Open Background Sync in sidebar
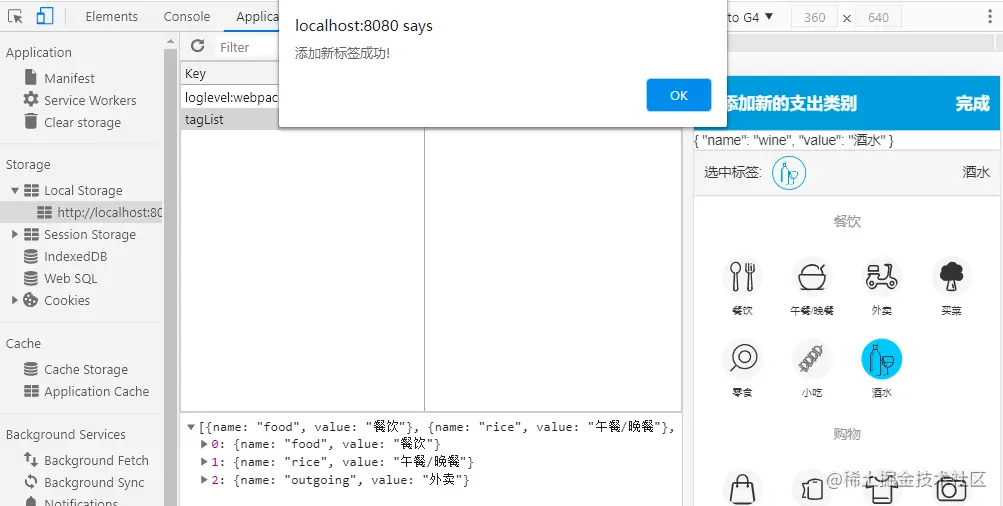 pos(94,482)
